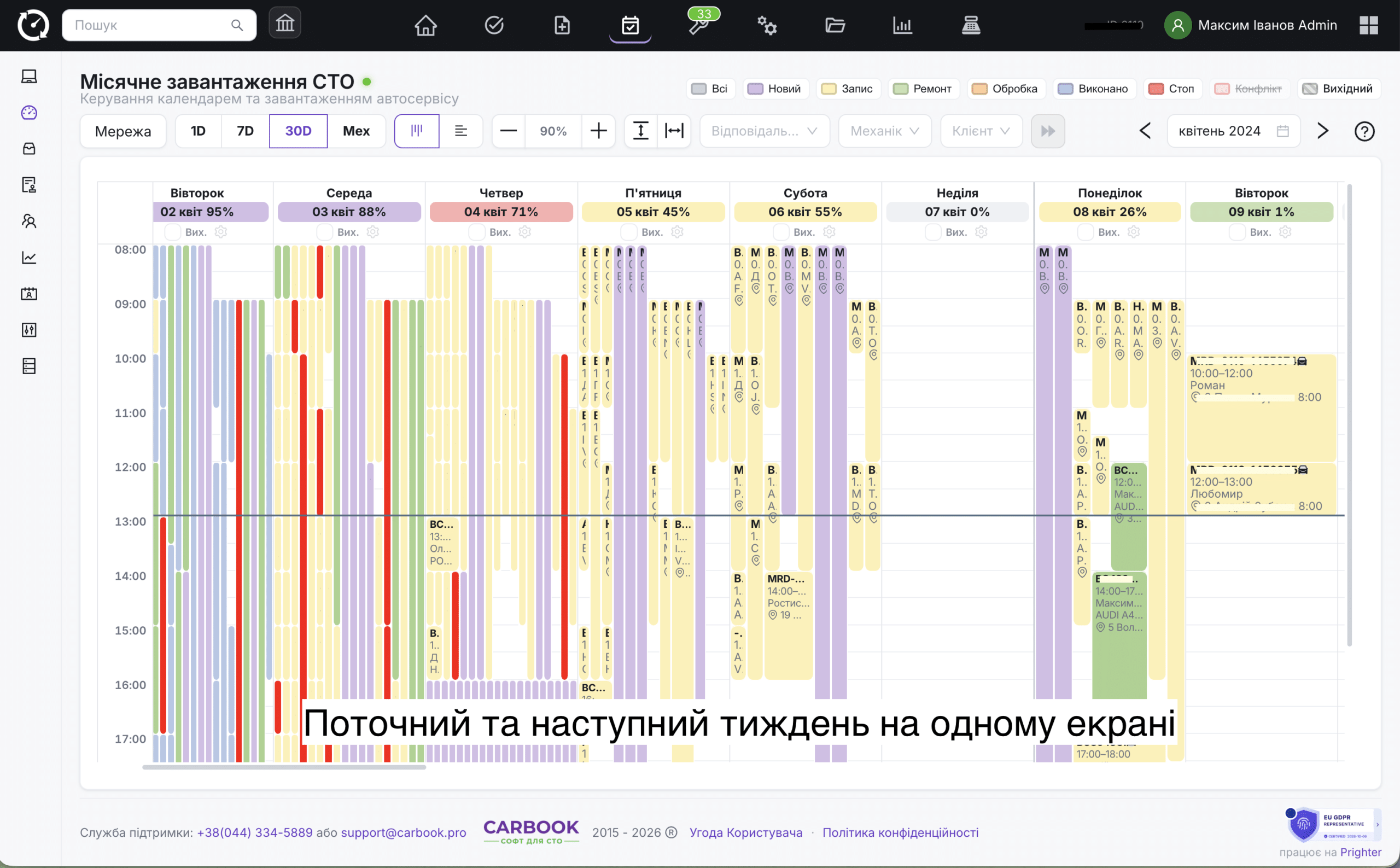Screen dimensions: 1400x868
Task: Click the checkmark tasks icon in top bar
Action: tap(494, 25)
